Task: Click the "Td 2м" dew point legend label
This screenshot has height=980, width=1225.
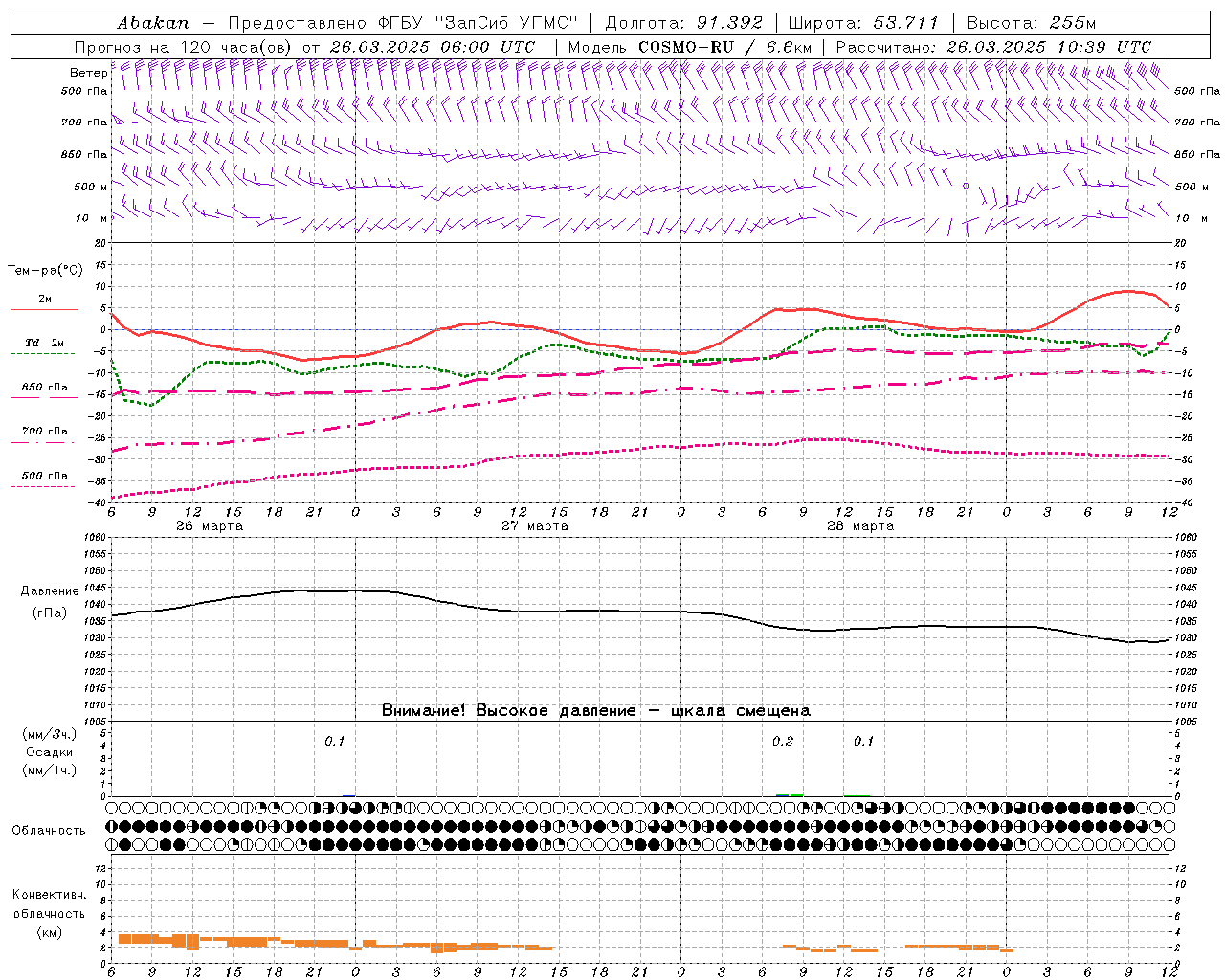Action: click(x=44, y=343)
